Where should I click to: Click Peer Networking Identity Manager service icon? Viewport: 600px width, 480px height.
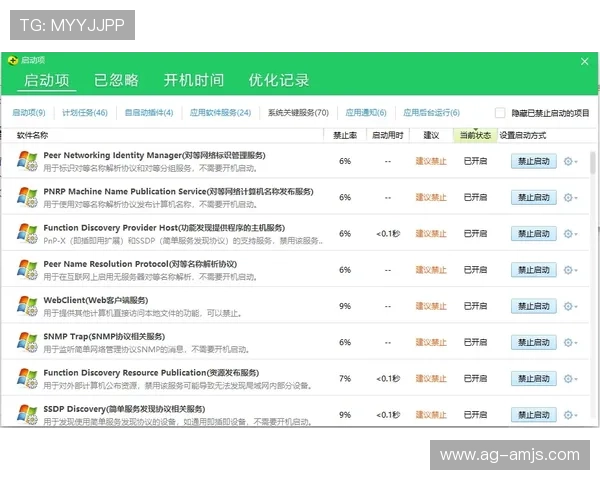click(27, 161)
